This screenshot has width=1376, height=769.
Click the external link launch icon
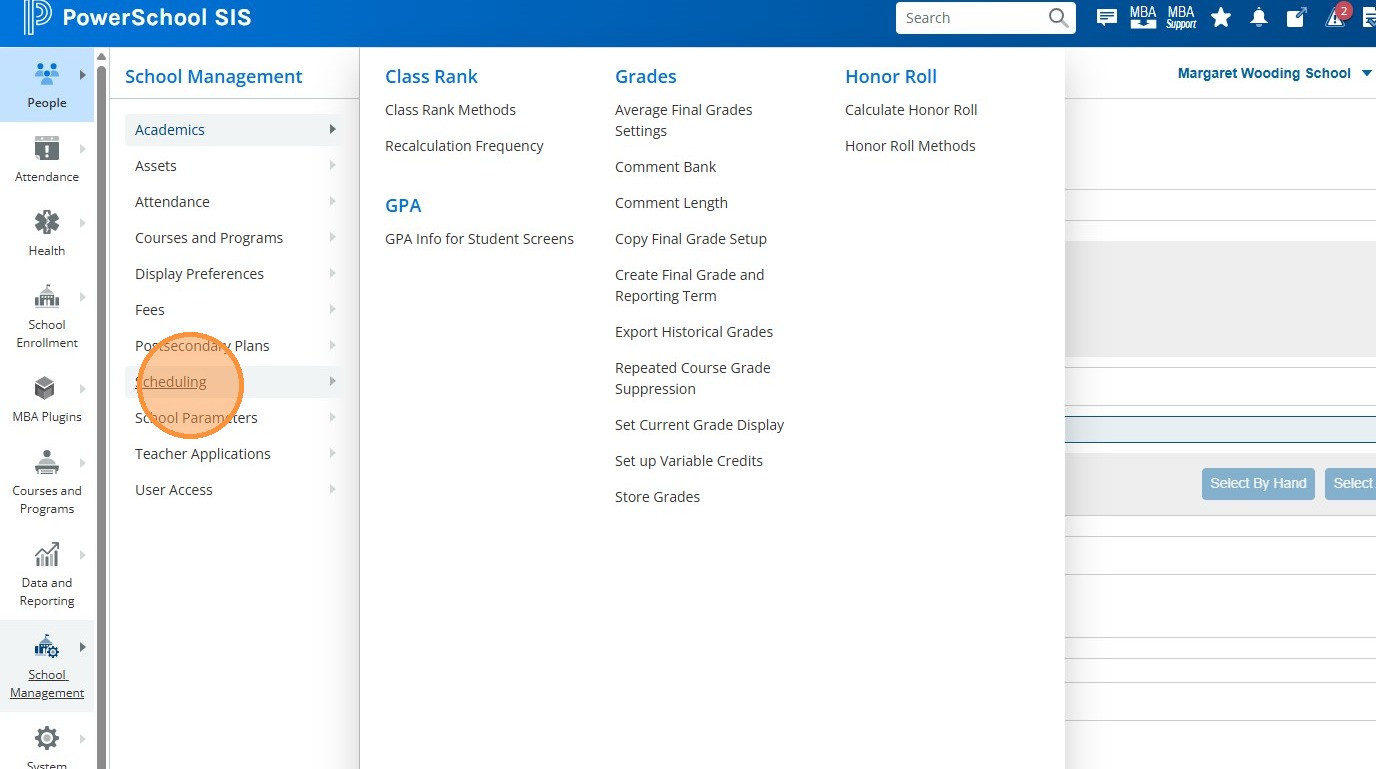pyautogui.click(x=1296, y=17)
